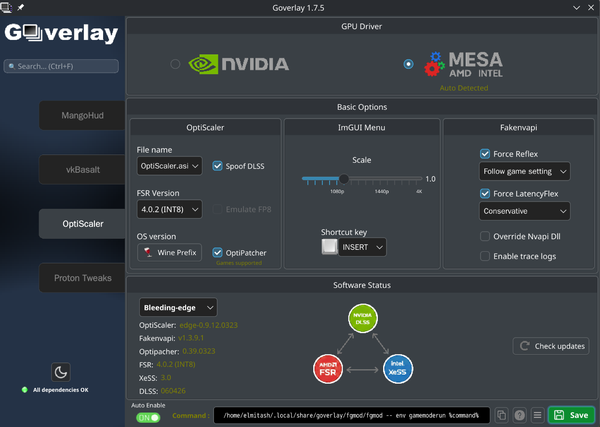Click the Check updates button
The height and width of the screenshot is (427, 600).
tap(551, 346)
